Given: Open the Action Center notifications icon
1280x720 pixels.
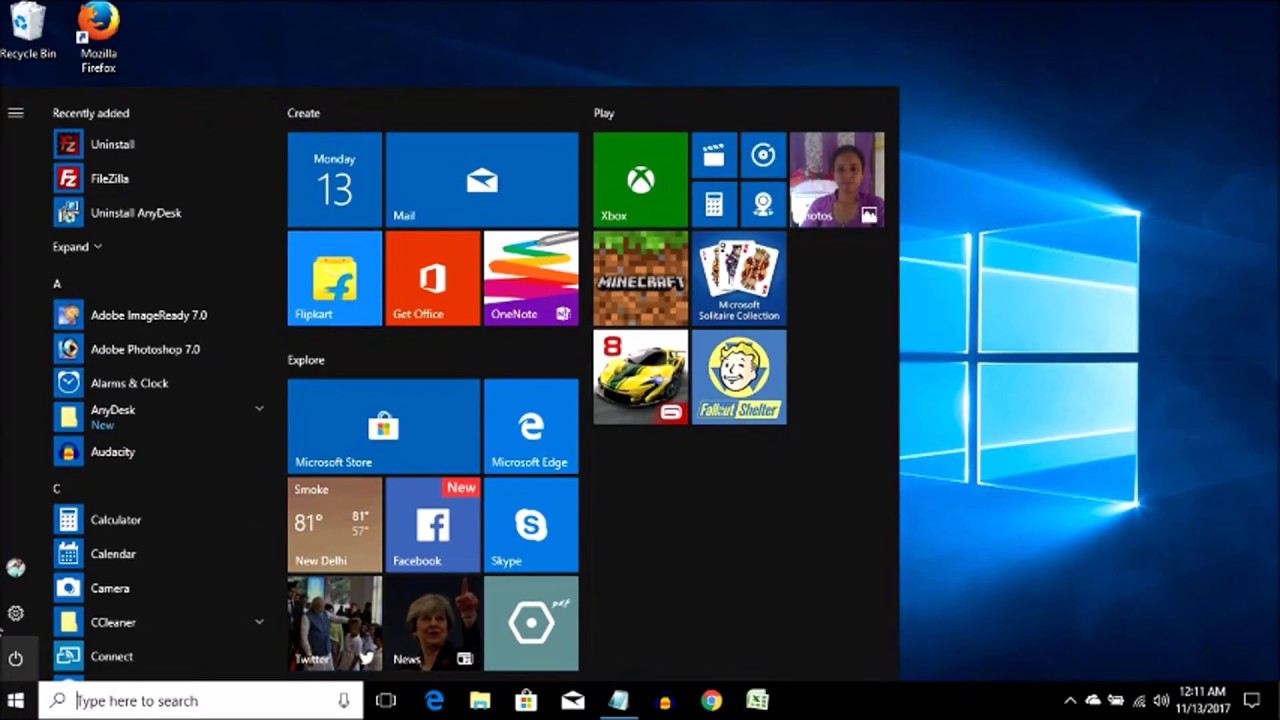Looking at the screenshot, I should coord(1251,701).
